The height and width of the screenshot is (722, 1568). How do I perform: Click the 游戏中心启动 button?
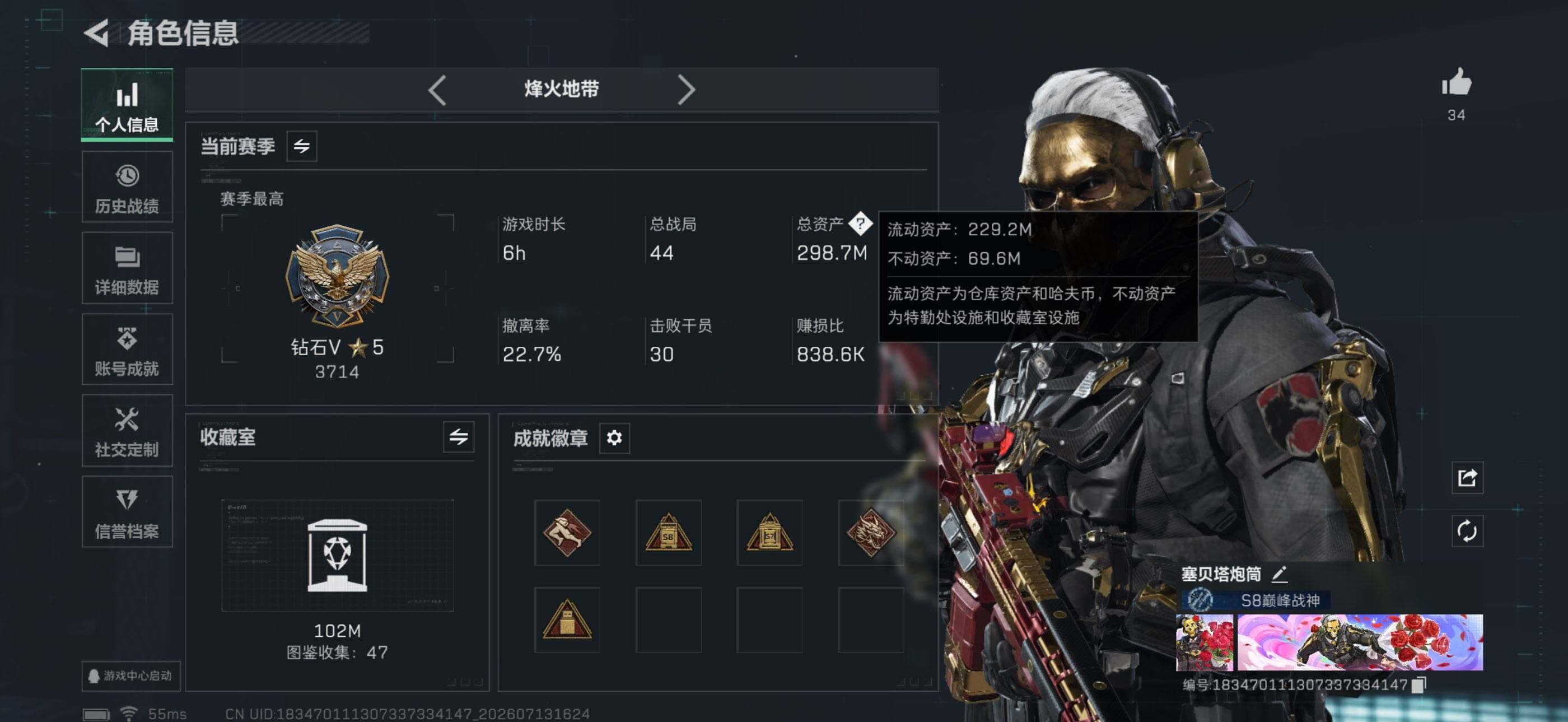point(131,676)
